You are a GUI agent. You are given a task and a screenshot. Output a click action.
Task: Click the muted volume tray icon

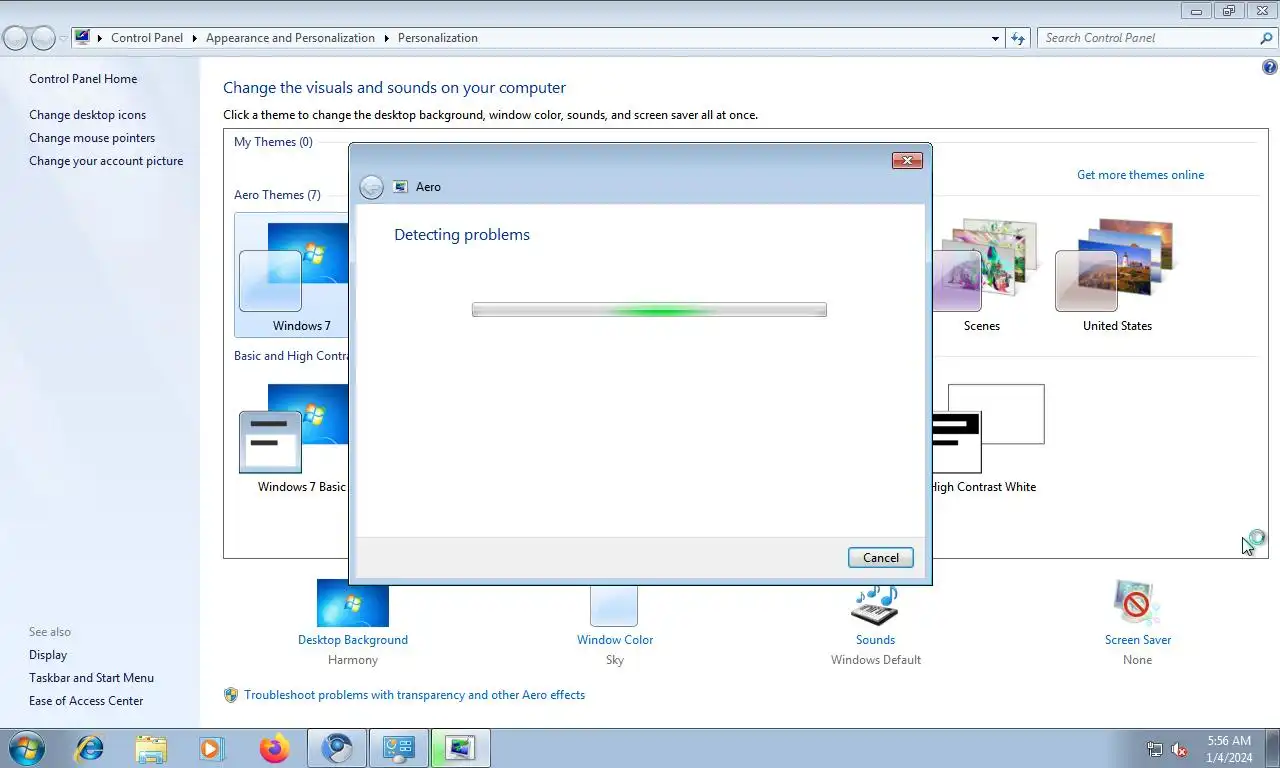point(1179,749)
